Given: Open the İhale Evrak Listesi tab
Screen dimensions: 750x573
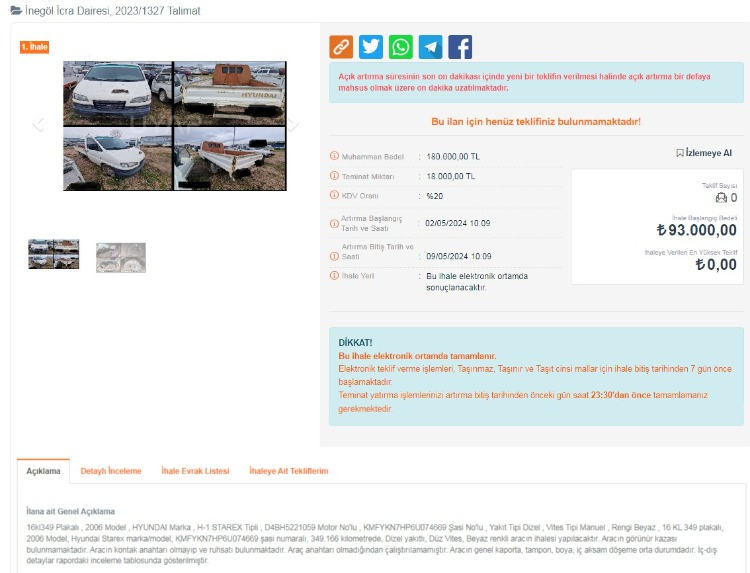Looking at the screenshot, I should coord(195,471).
